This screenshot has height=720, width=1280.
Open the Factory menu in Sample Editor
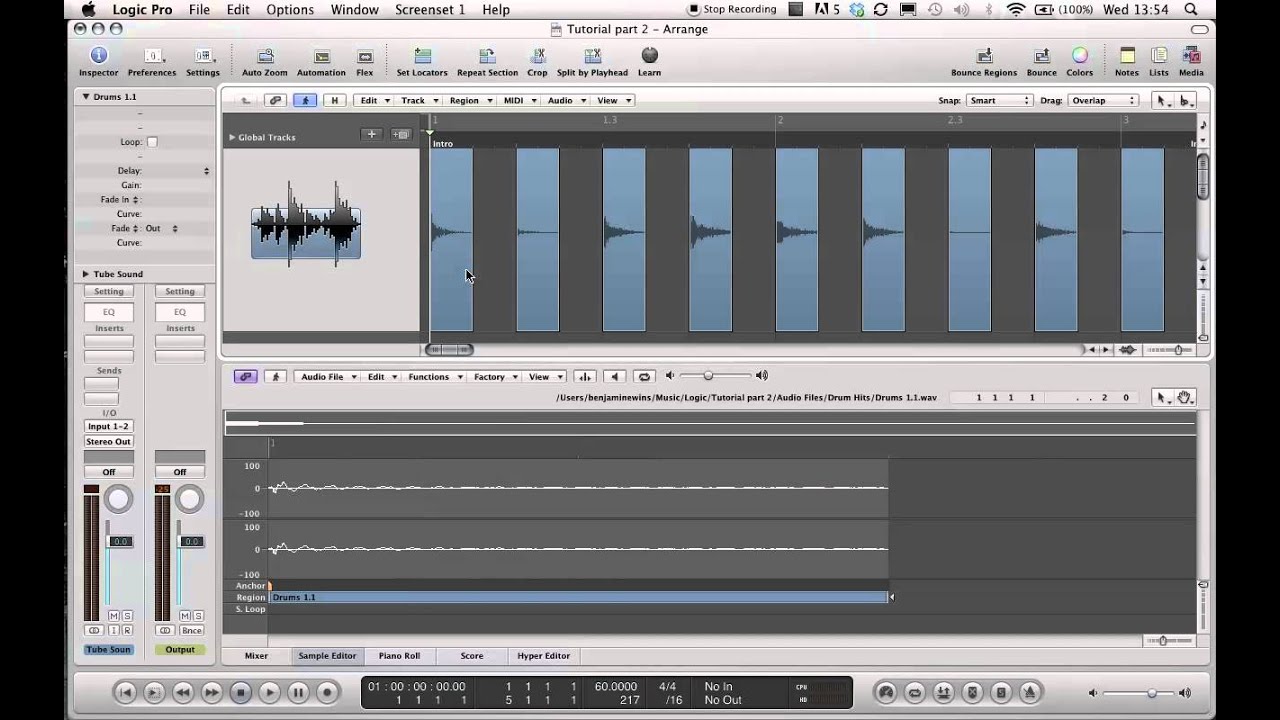coord(494,377)
